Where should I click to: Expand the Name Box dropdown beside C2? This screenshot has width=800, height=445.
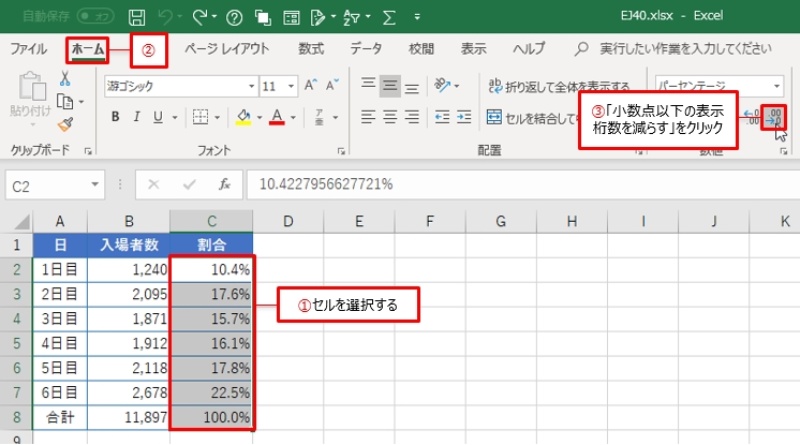[95, 185]
